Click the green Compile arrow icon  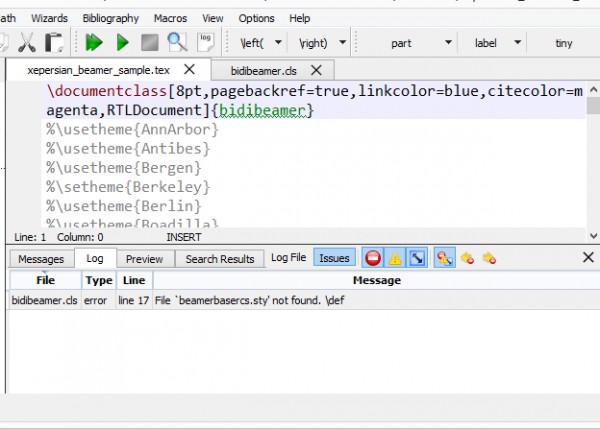point(122,42)
